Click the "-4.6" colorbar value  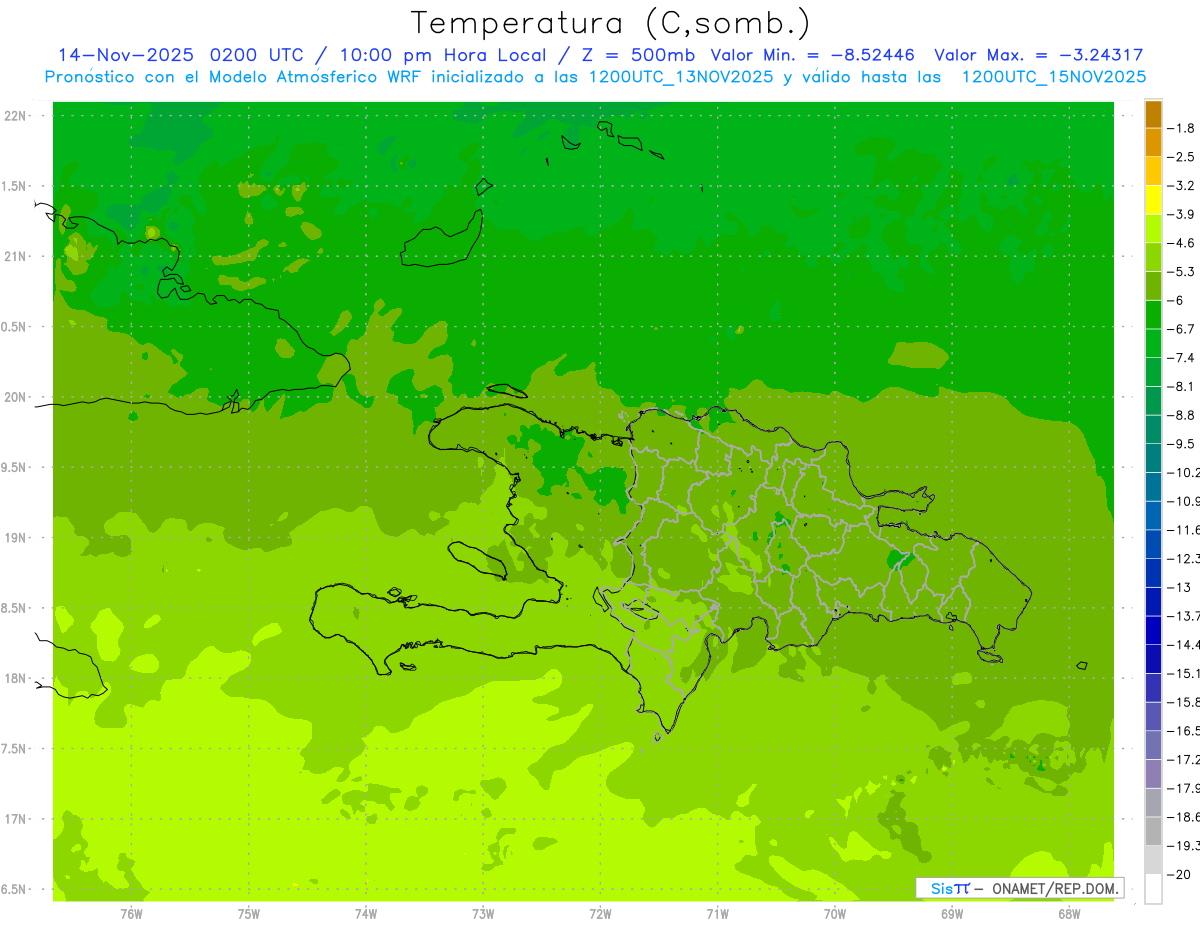click(x=1181, y=243)
